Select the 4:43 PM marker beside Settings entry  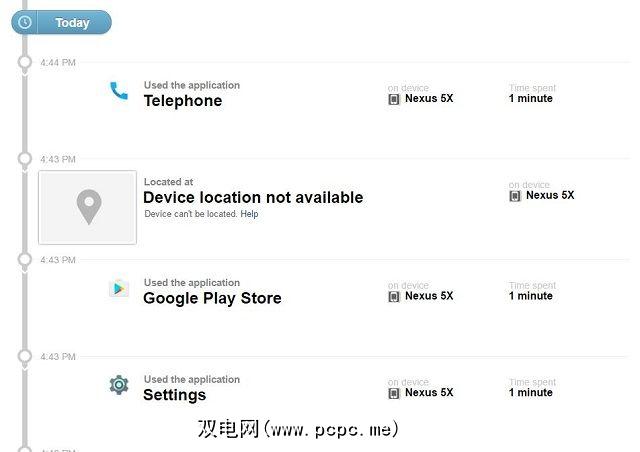point(25,356)
